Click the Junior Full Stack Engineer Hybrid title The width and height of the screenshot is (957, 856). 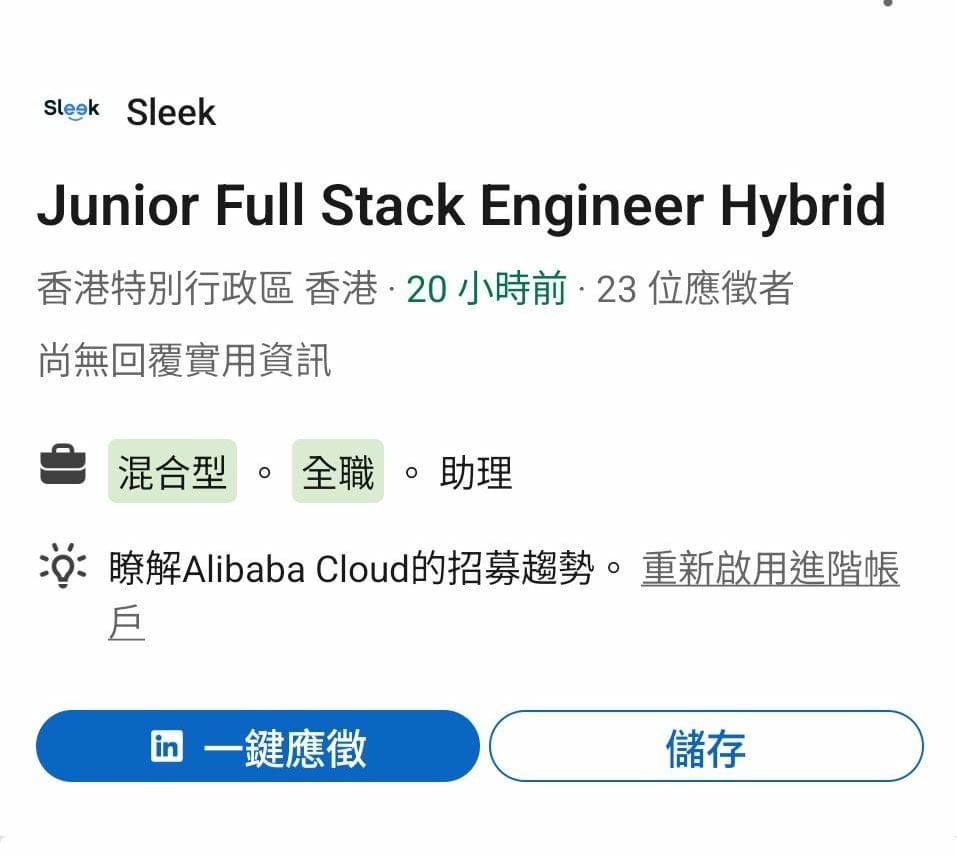462,205
